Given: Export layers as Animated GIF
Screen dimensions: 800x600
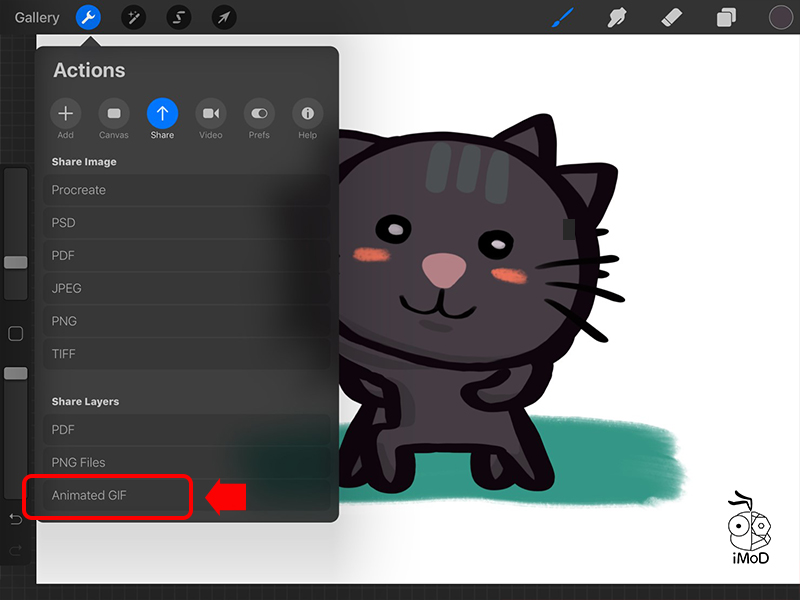Looking at the screenshot, I should (x=107, y=496).
